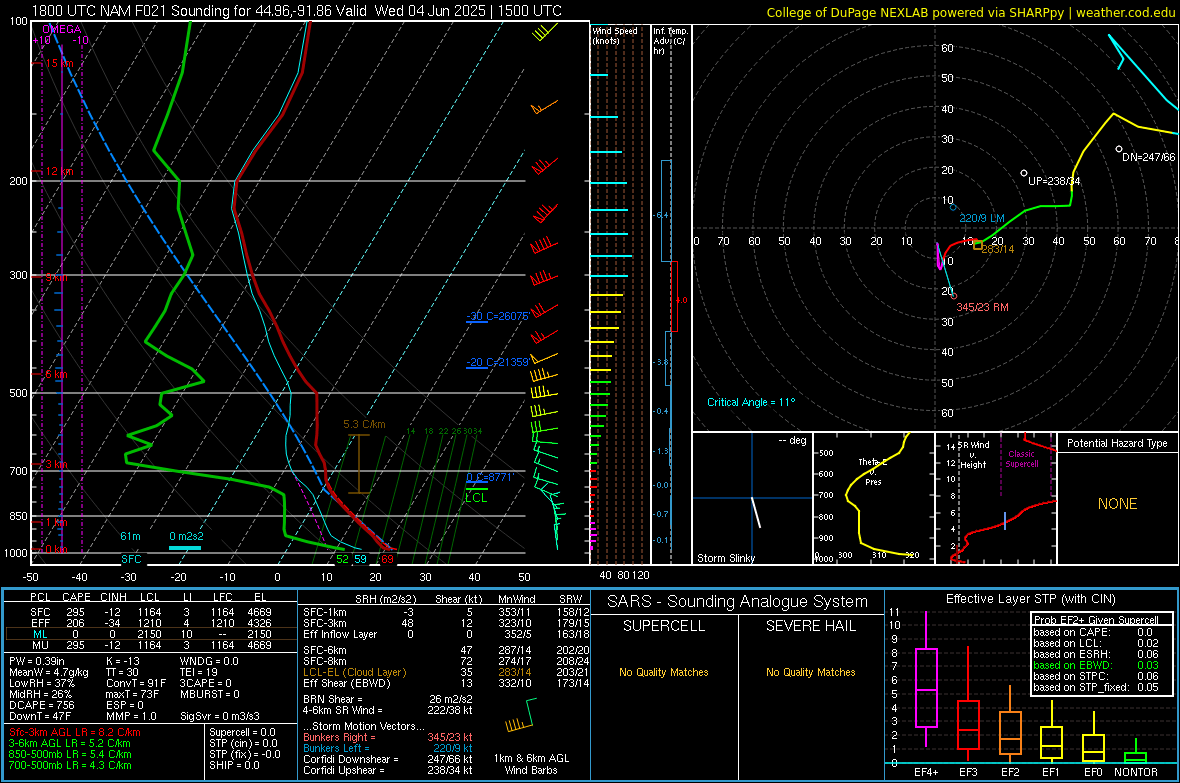Click the Wind Speed (knots) header
Image resolution: width=1180 pixels, height=783 pixels.
[x=614, y=35]
